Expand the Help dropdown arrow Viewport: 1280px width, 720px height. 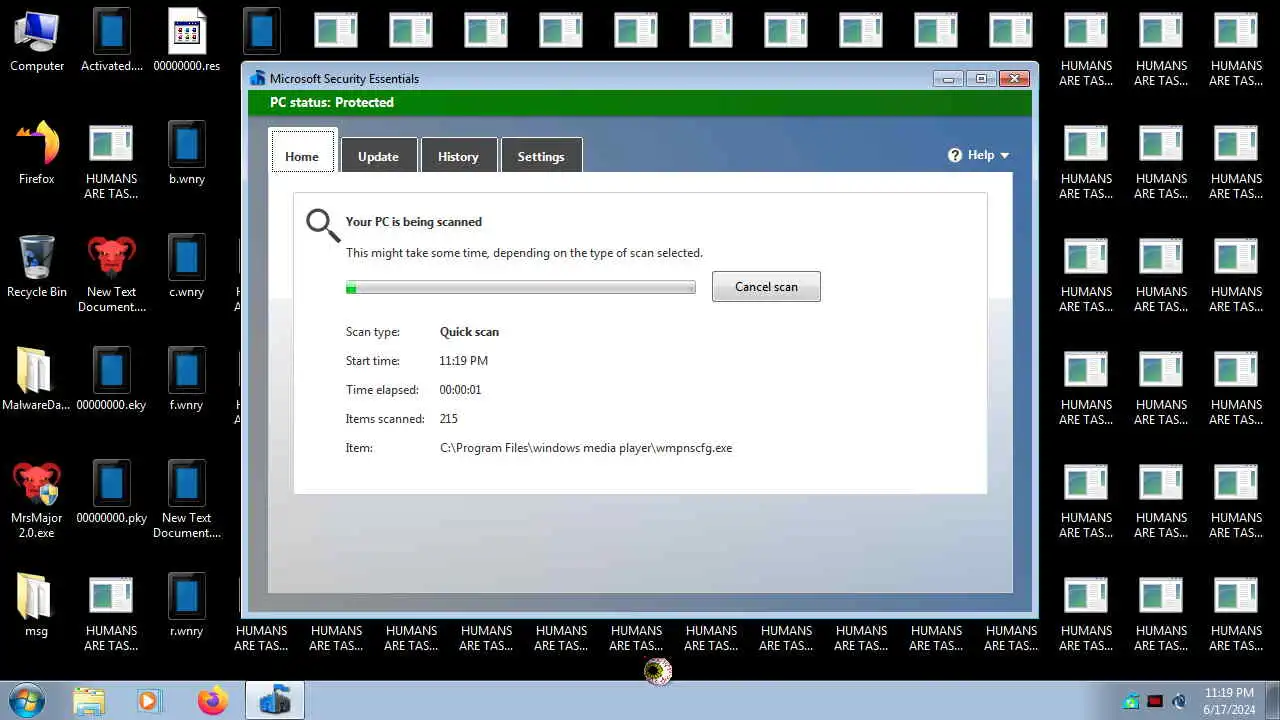[1005, 155]
